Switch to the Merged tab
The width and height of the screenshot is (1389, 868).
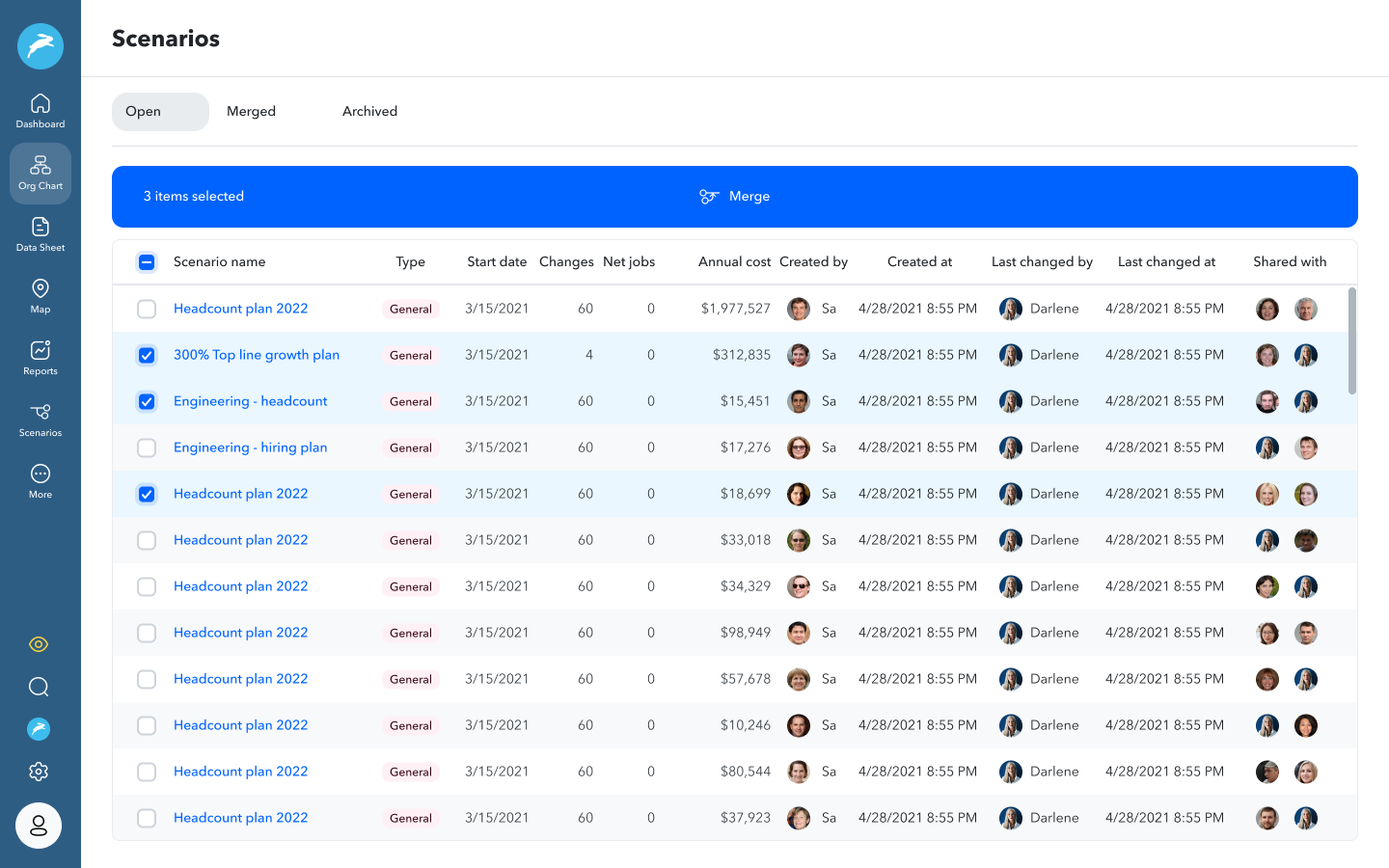click(x=251, y=112)
